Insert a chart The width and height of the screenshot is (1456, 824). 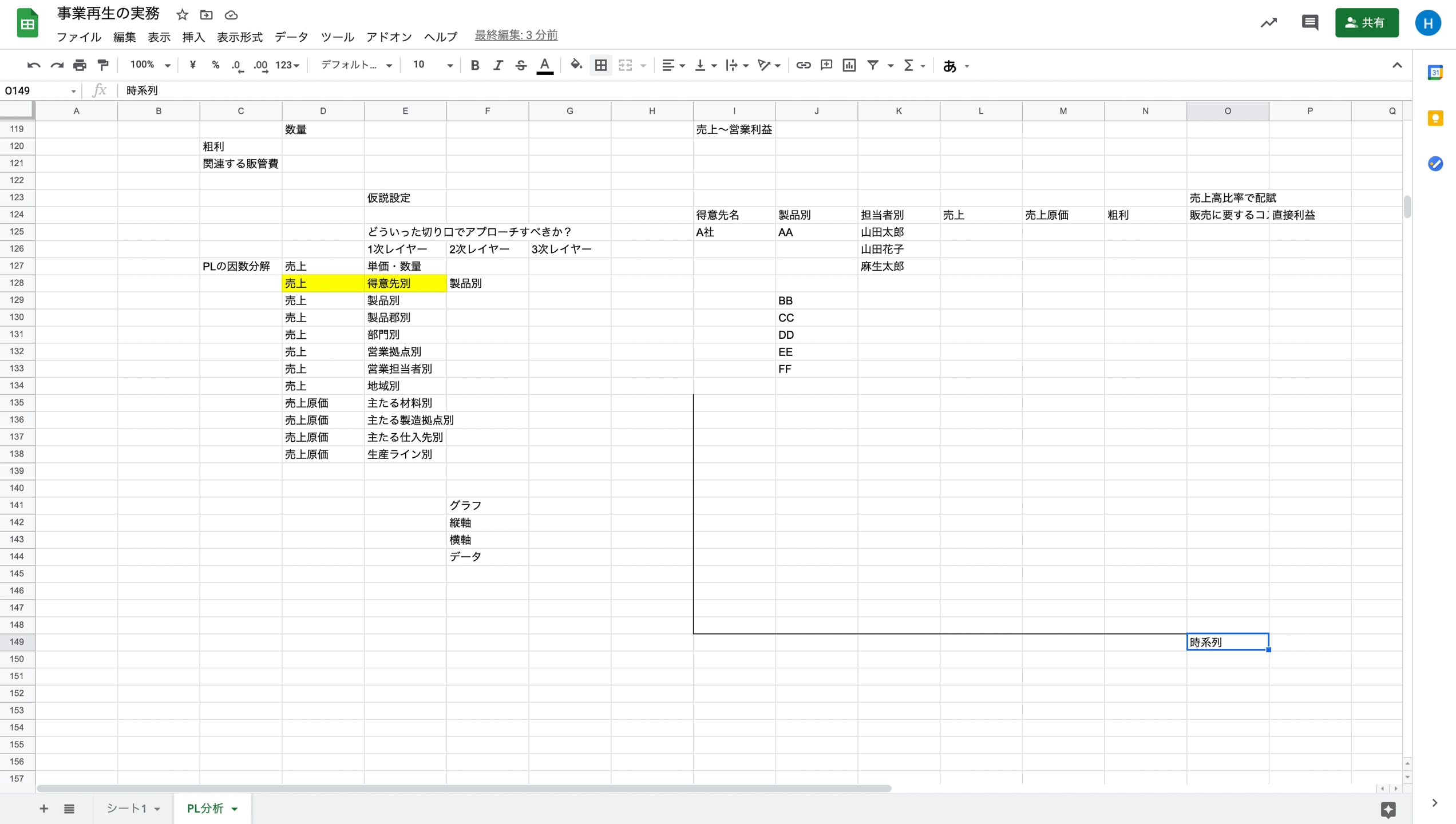tap(849, 65)
